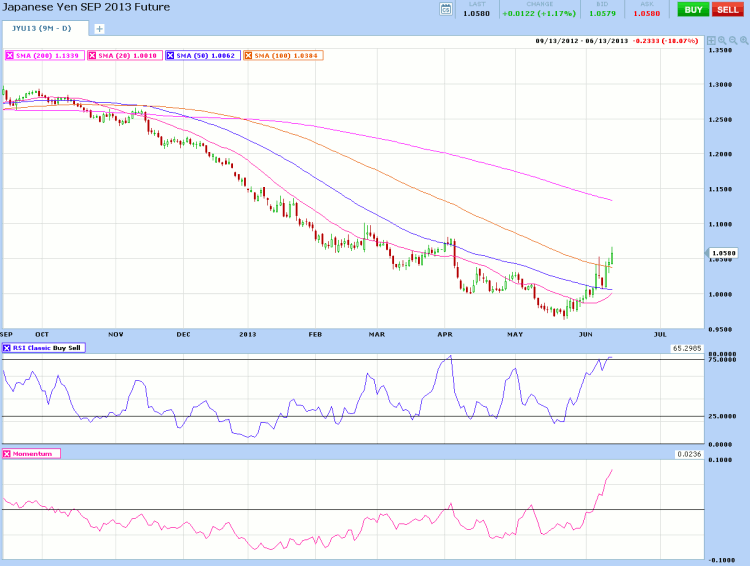Open RSI Classic Buy Sell settings

tap(49, 348)
